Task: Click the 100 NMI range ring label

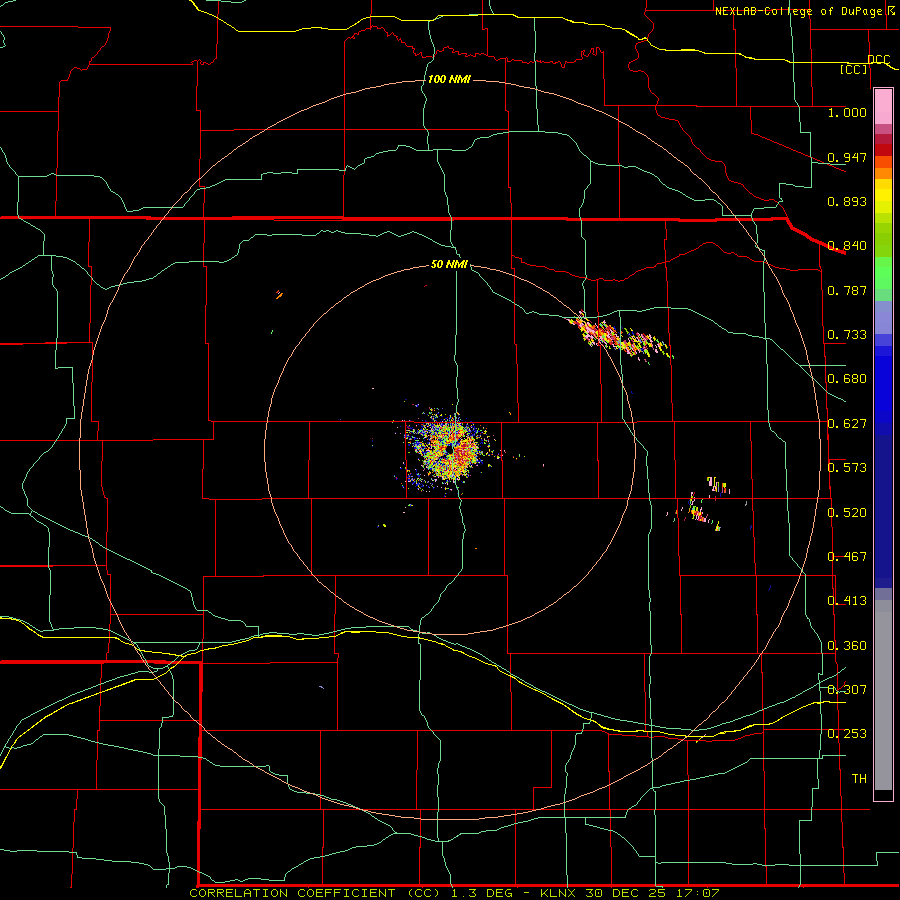Action: click(x=449, y=79)
